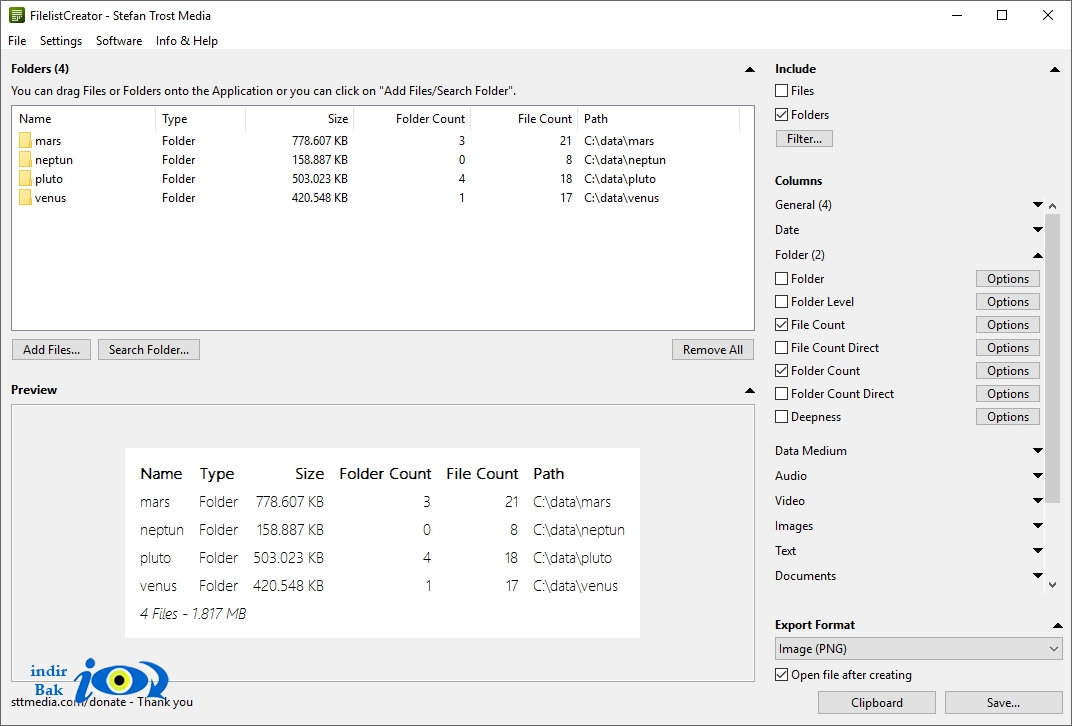Expand the Documents columns group
Image resolution: width=1072 pixels, height=726 pixels.
(1038, 576)
